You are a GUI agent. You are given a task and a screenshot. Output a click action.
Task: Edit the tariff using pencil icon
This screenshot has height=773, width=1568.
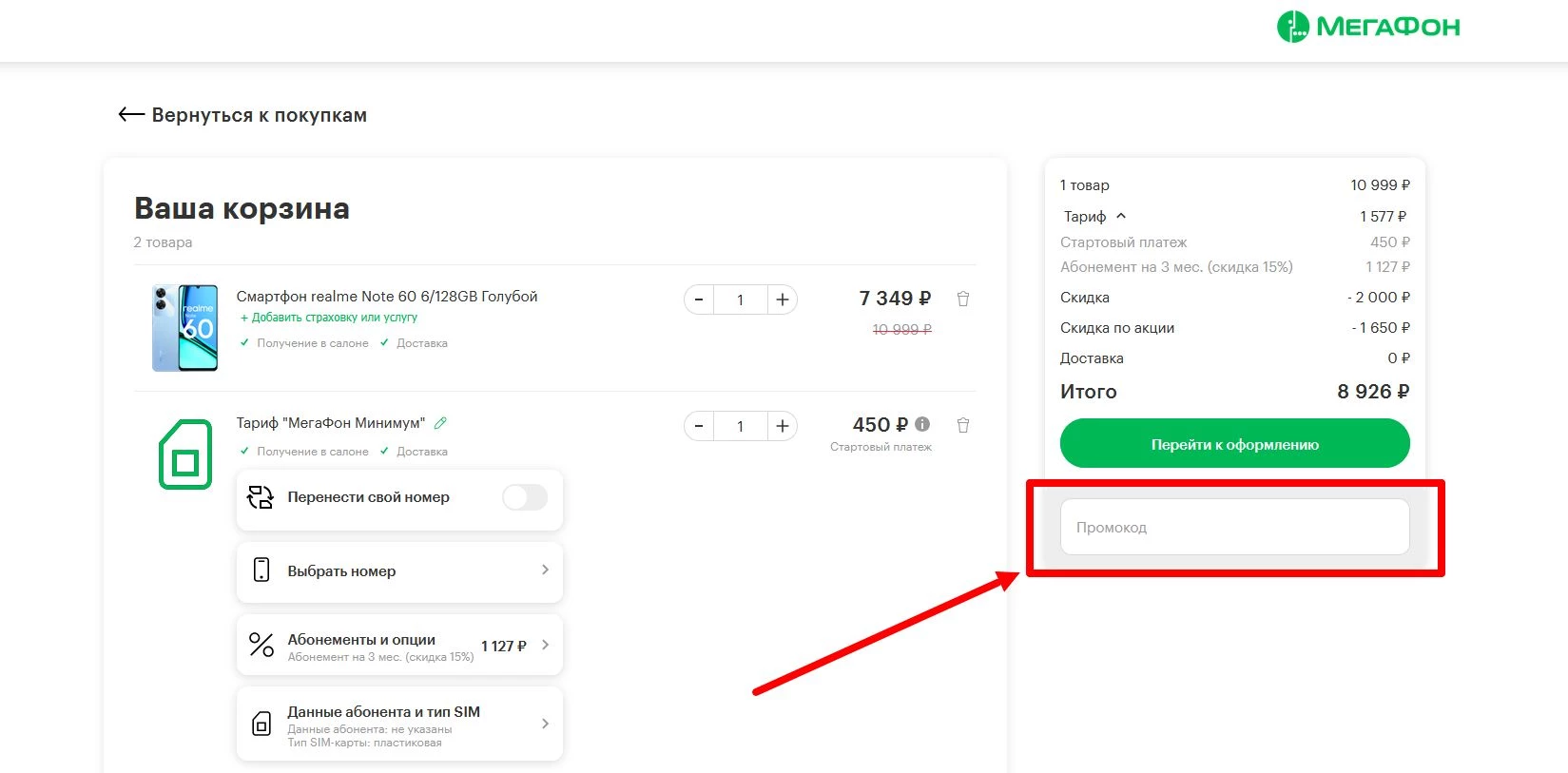click(440, 423)
